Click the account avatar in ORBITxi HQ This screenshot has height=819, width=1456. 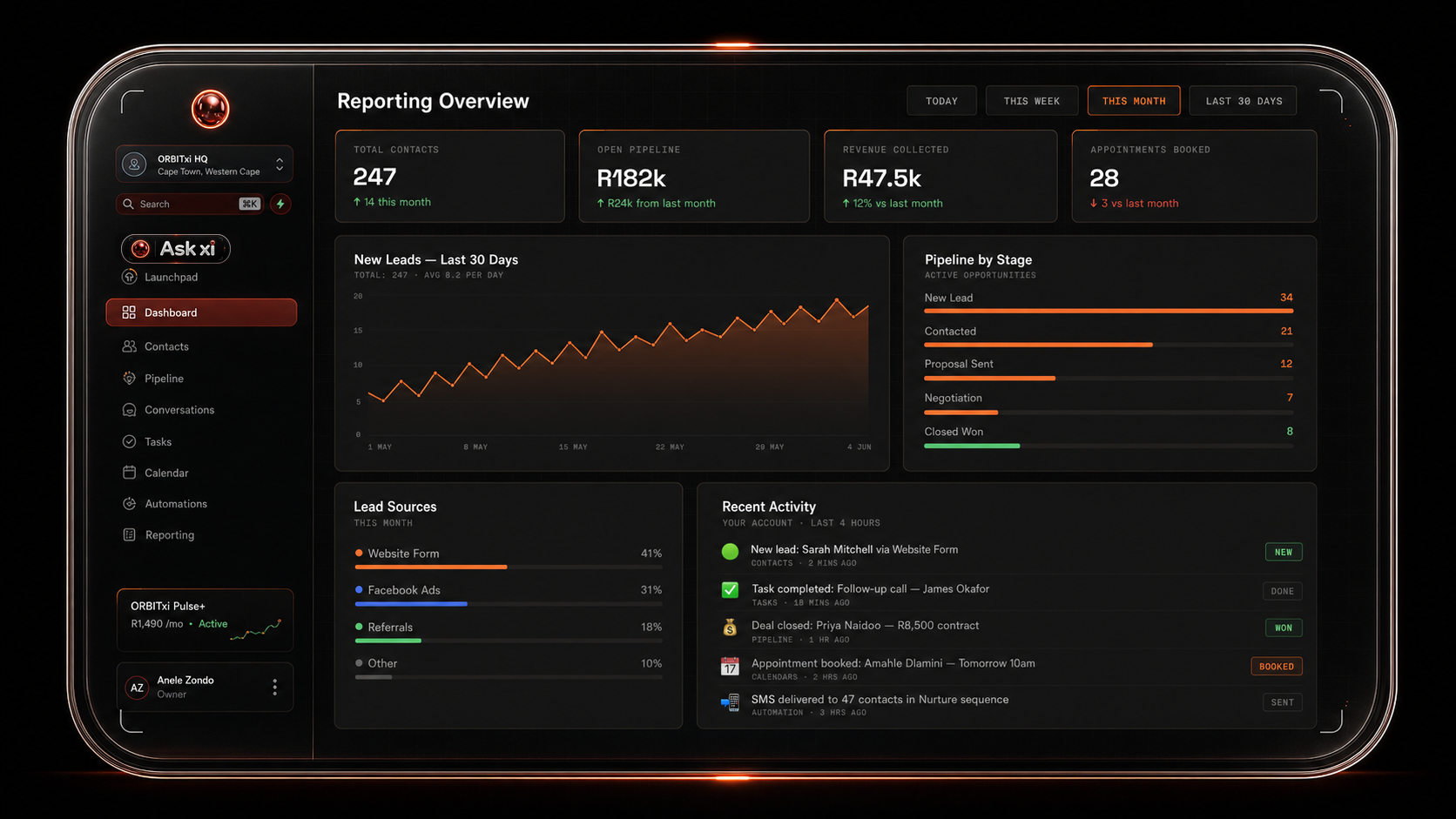[x=134, y=164]
